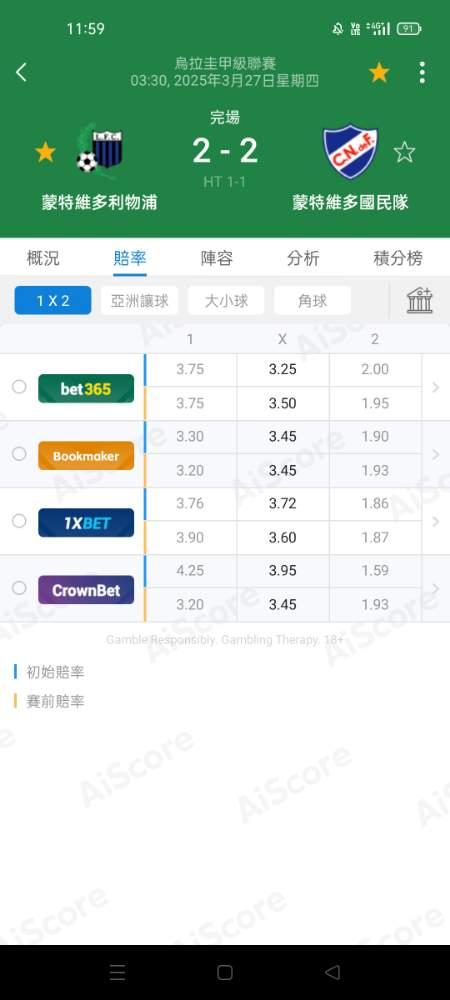The height and width of the screenshot is (1000, 450).
Task: Open Nacional team crest
Action: (350, 151)
